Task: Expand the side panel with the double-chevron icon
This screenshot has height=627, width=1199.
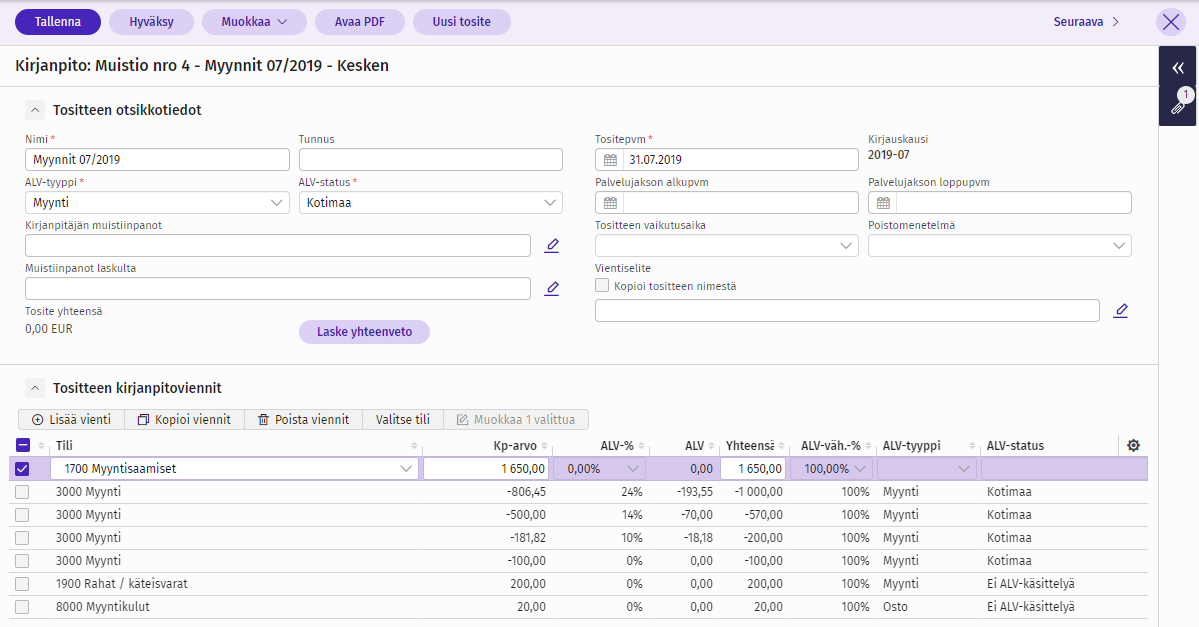Action: point(1178,68)
